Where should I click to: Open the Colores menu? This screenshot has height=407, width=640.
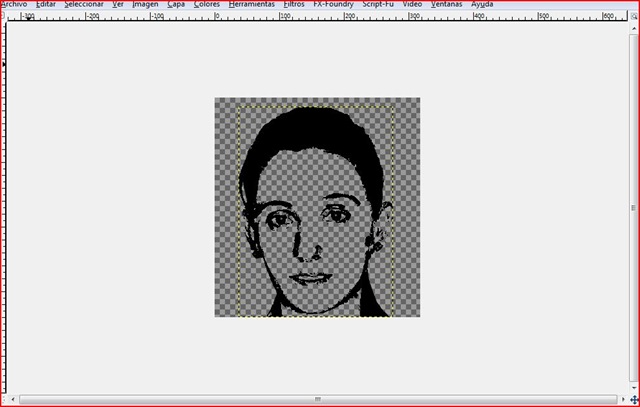point(207,4)
